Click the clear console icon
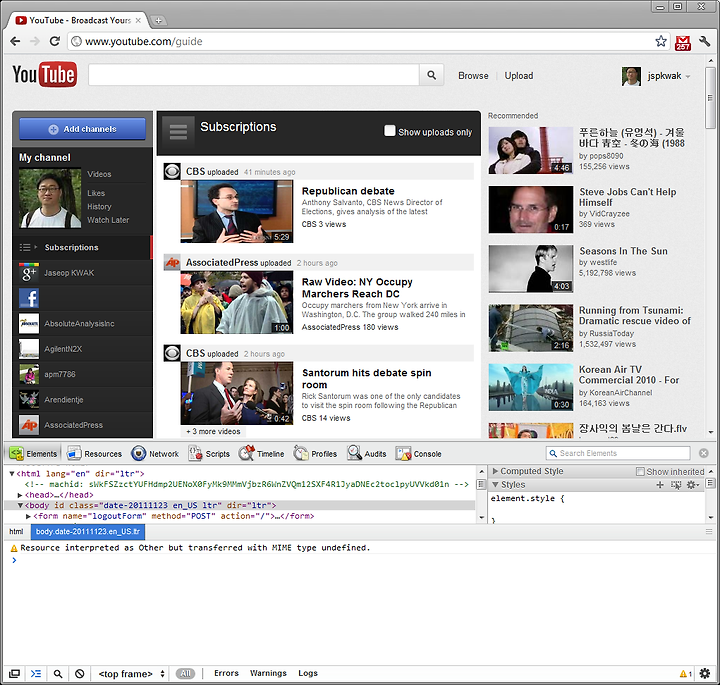 pyautogui.click(x=79, y=674)
